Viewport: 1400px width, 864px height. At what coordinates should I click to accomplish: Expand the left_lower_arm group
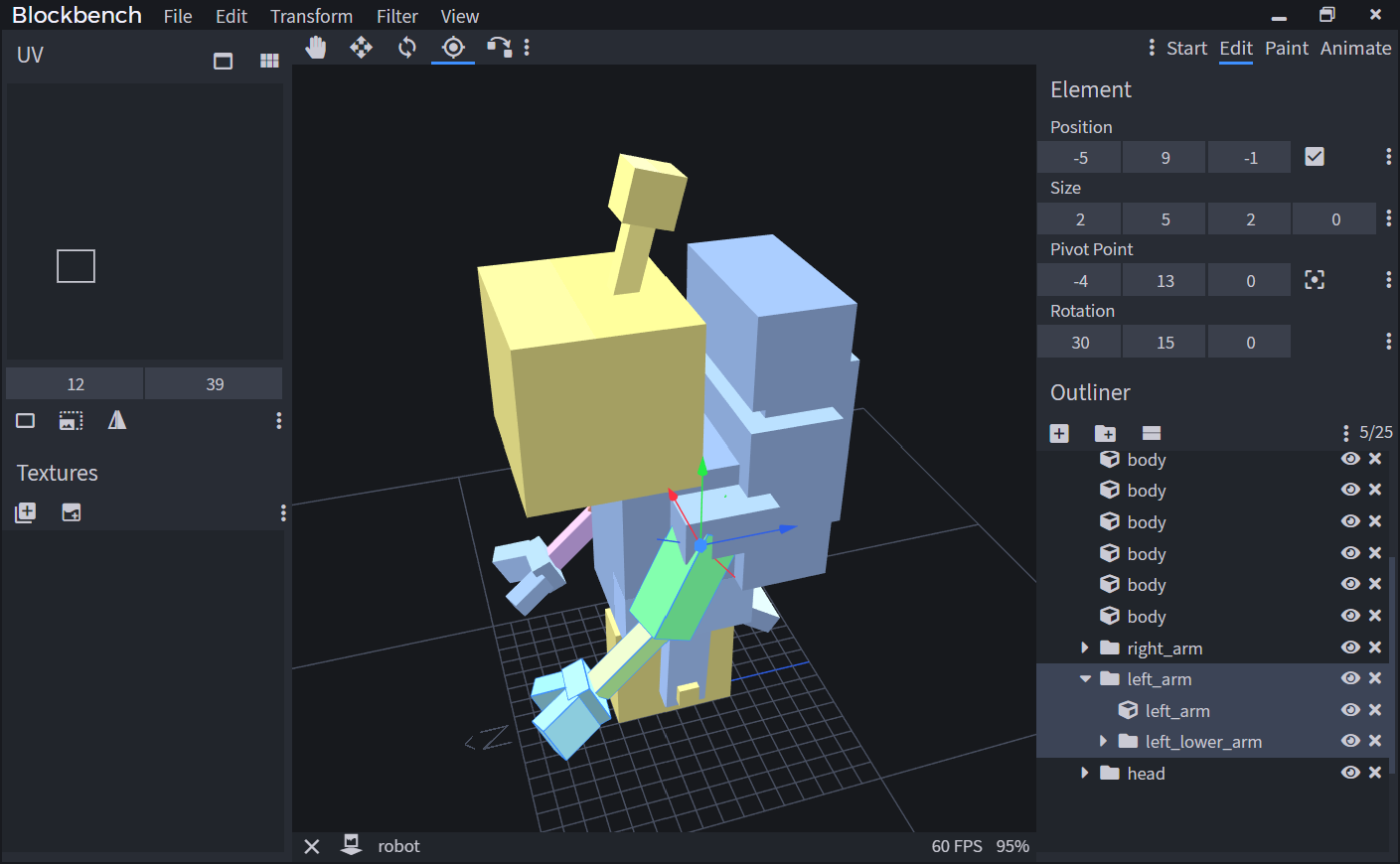point(1103,741)
